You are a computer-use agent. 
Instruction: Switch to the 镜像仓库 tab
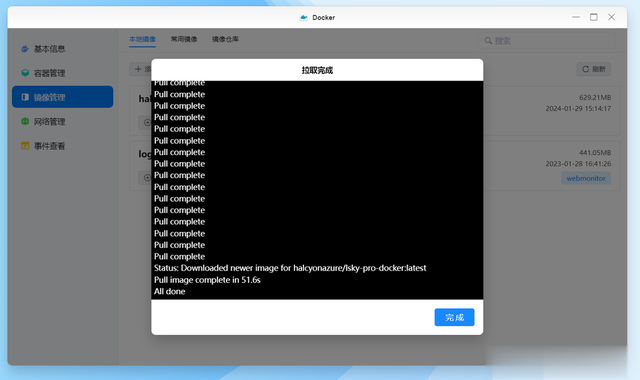pos(225,39)
